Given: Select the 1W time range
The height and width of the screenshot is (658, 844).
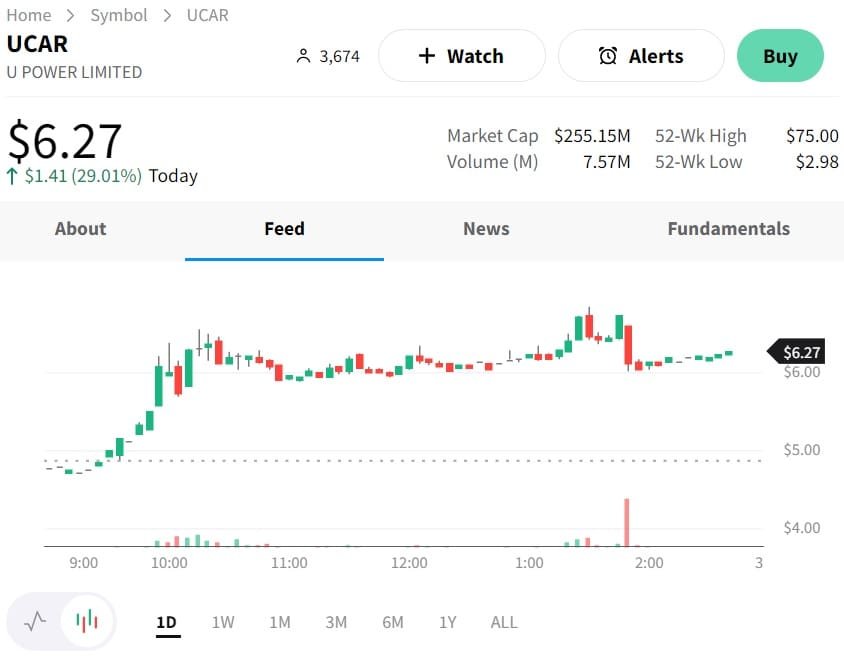Looking at the screenshot, I should pyautogui.click(x=223, y=622).
